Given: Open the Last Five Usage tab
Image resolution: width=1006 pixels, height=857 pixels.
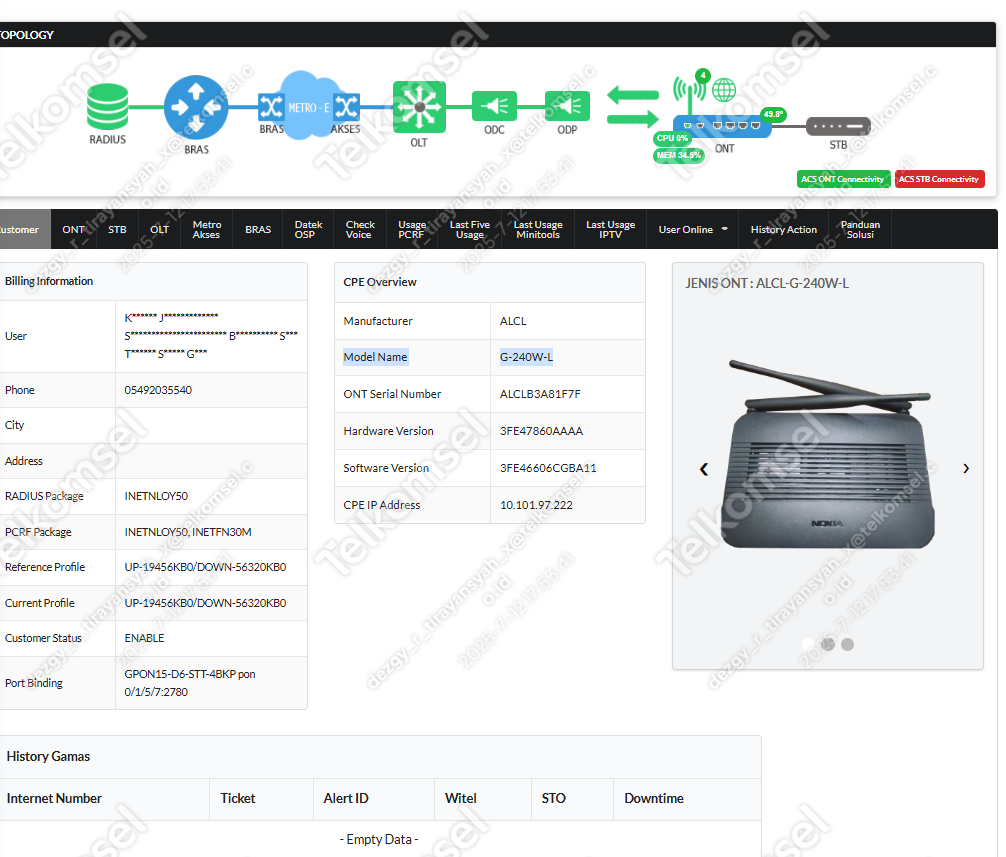Looking at the screenshot, I should (x=470, y=230).
